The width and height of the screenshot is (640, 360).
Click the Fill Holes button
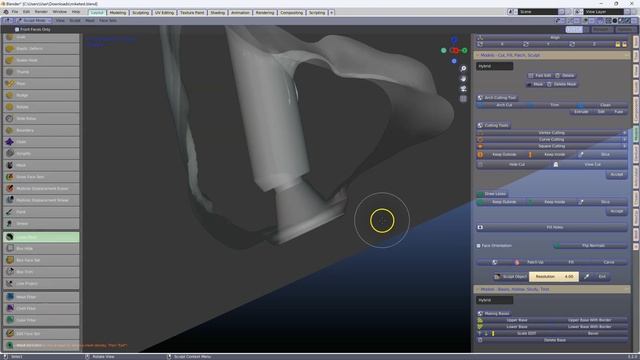552,227
